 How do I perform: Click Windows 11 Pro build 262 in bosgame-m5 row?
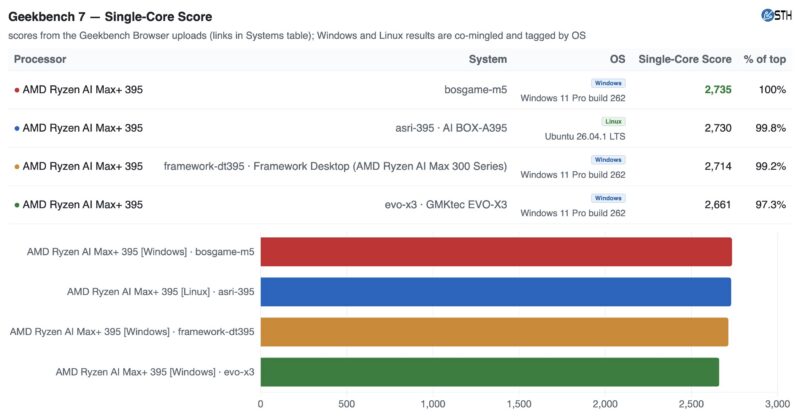click(572, 99)
